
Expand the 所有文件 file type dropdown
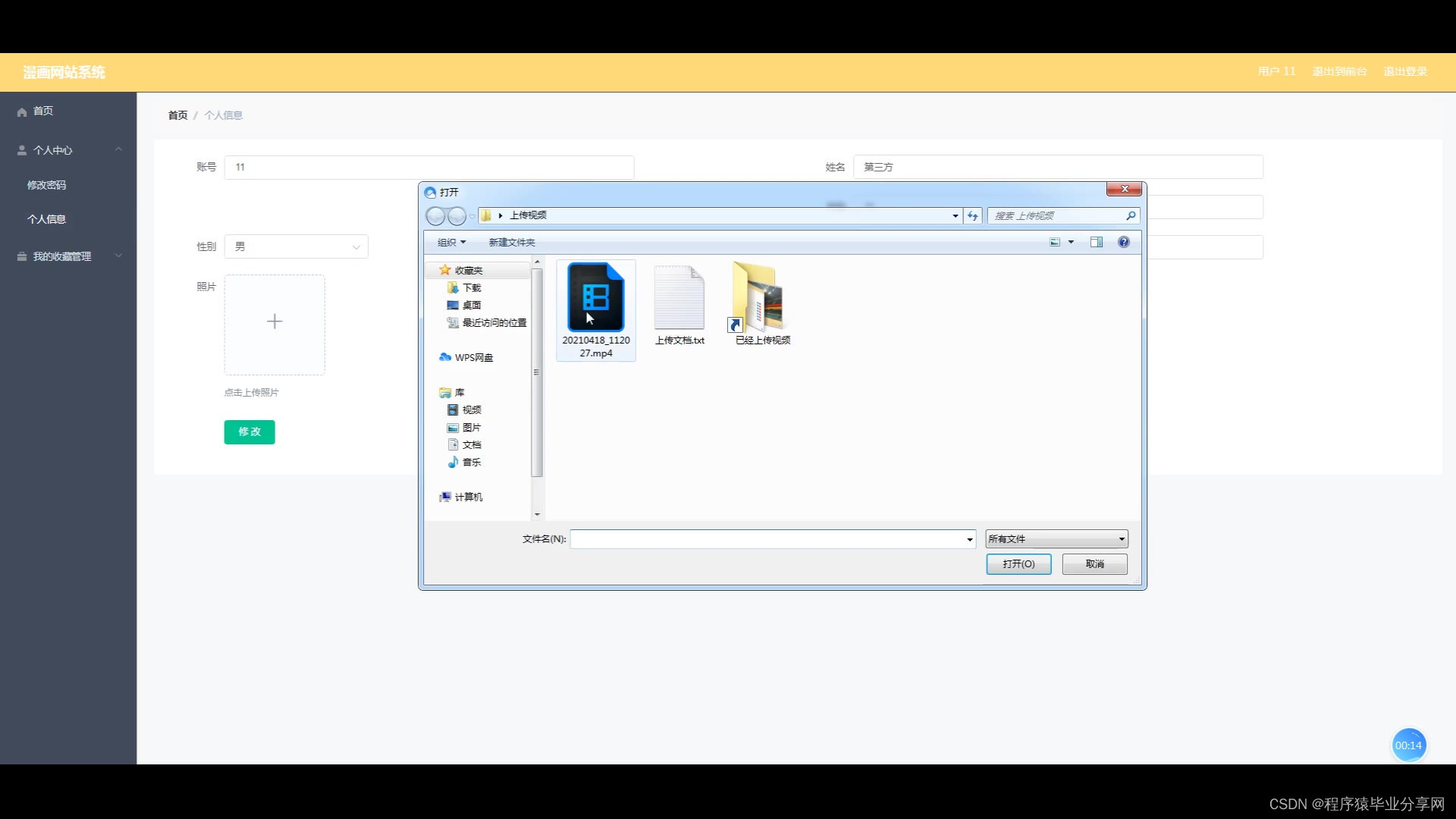coord(1056,538)
